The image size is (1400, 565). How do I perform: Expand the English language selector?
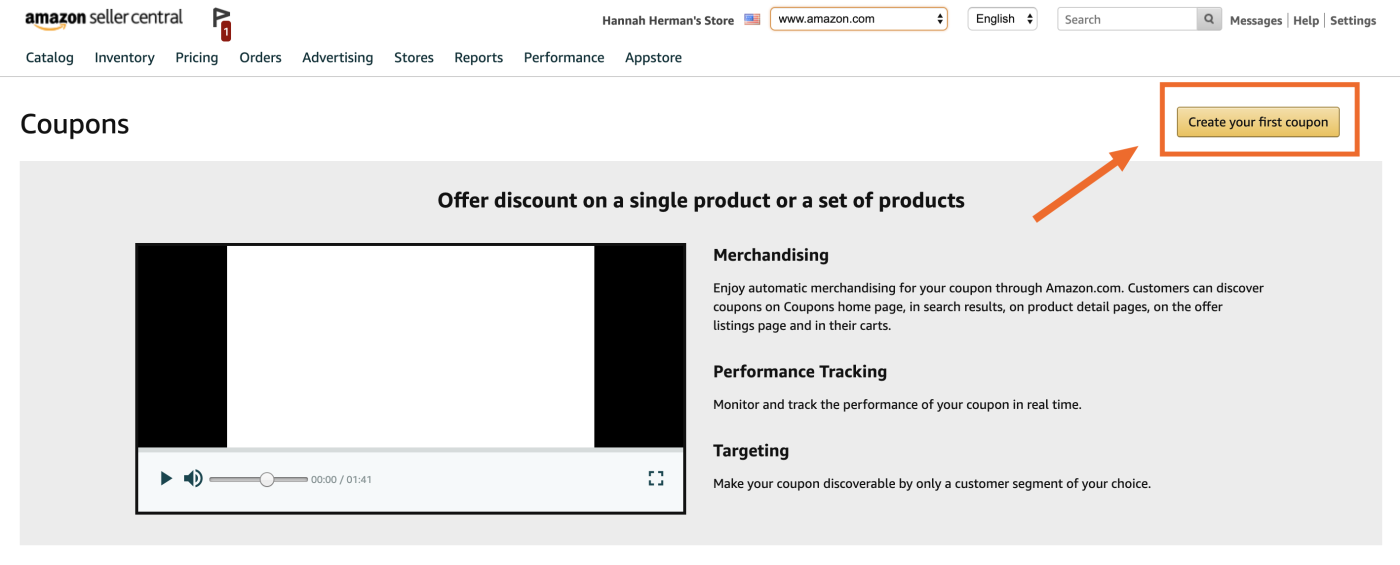tap(1002, 19)
